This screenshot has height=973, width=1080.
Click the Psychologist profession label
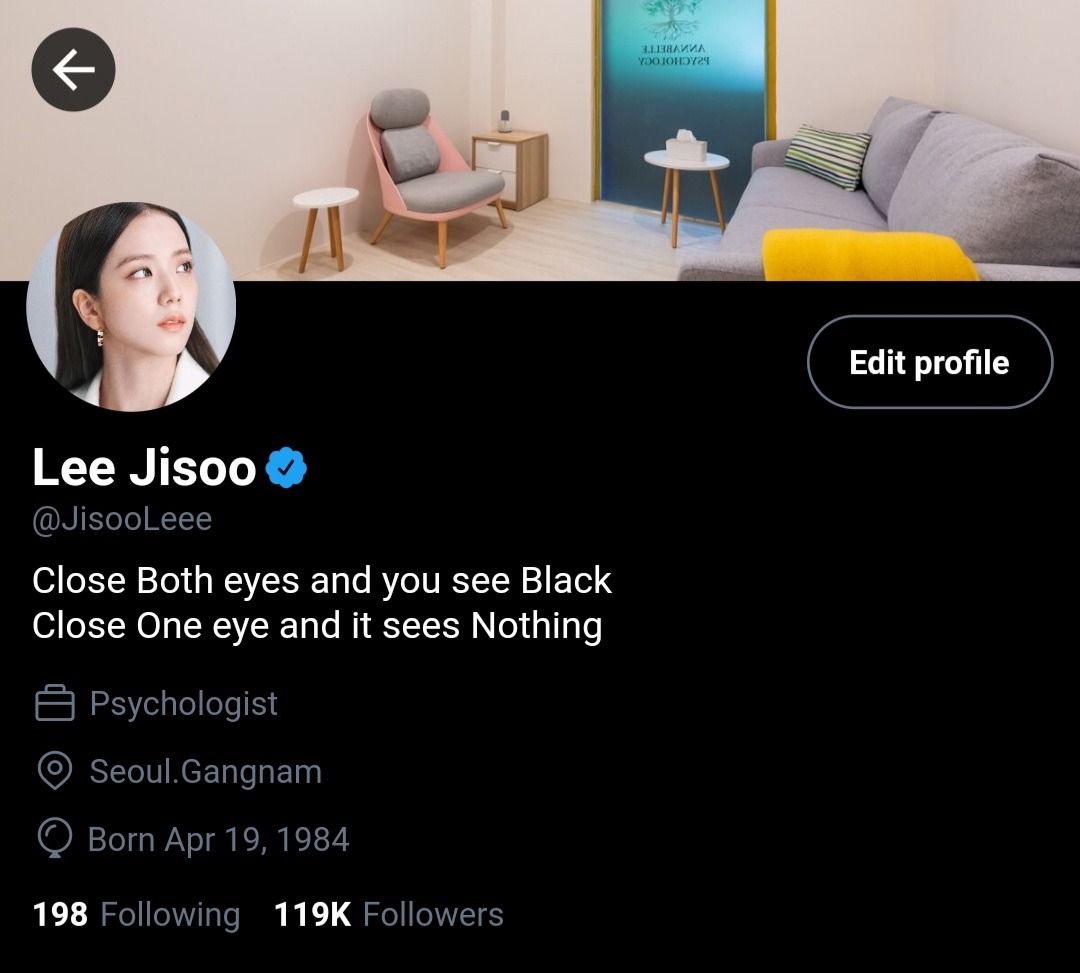point(183,704)
